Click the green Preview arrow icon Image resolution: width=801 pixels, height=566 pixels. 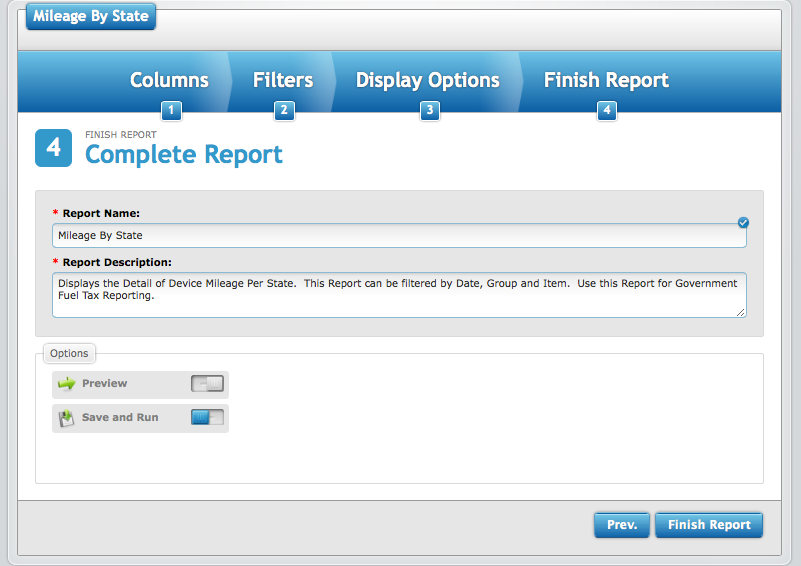[66, 383]
